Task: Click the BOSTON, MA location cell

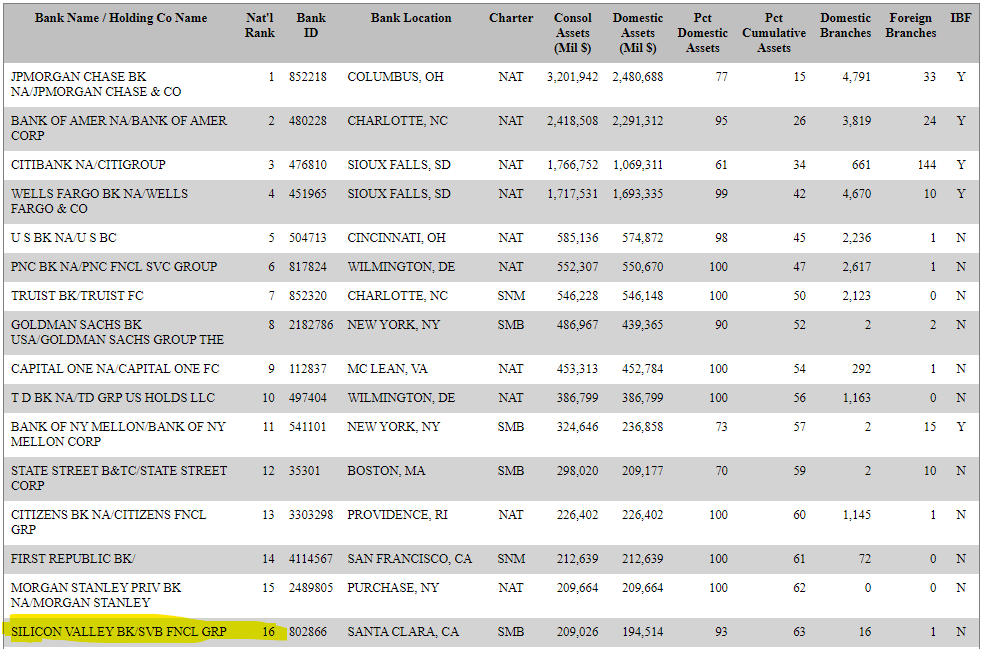Action: (386, 471)
